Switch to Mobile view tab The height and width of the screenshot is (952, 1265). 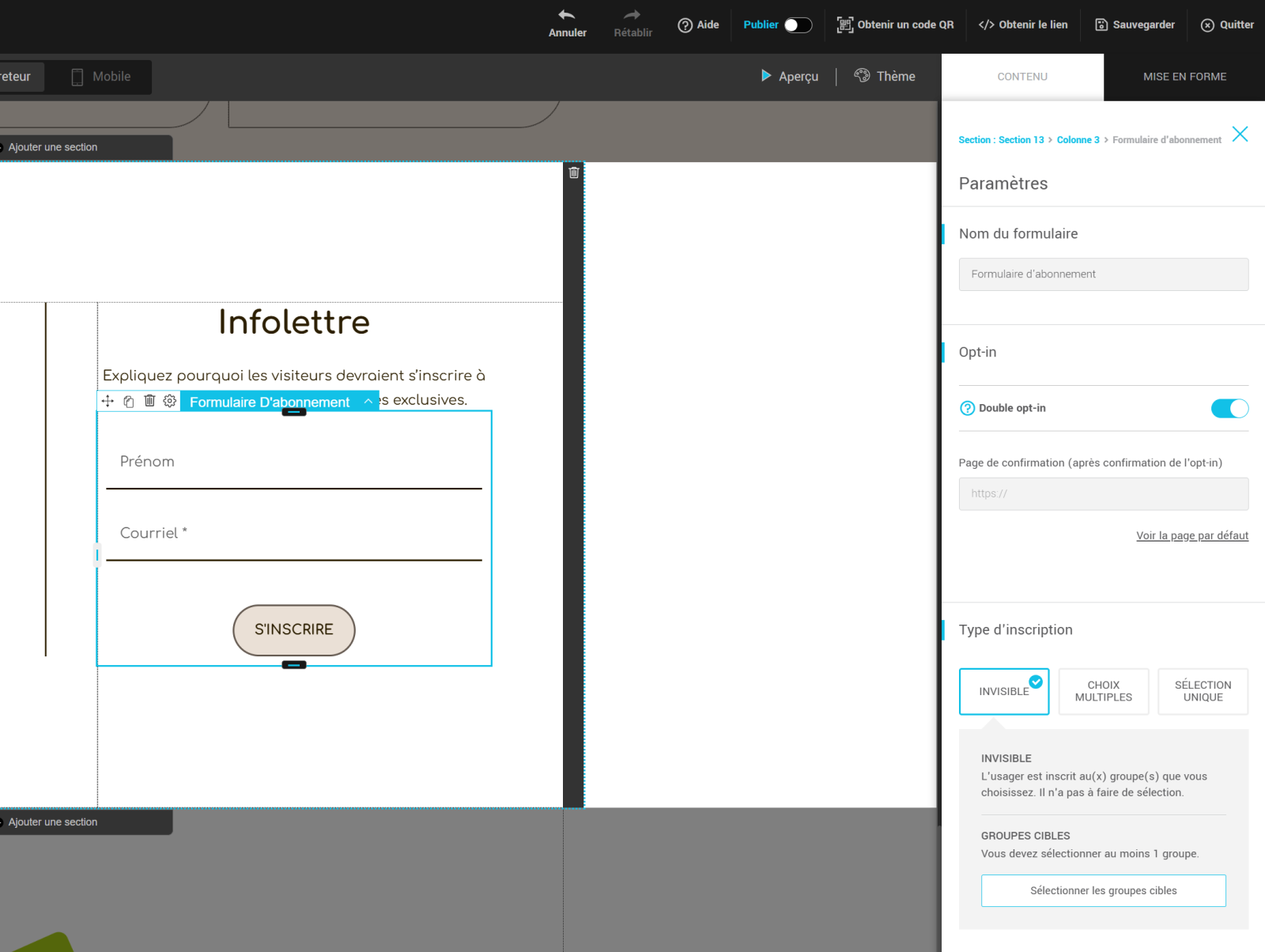[x=101, y=77]
